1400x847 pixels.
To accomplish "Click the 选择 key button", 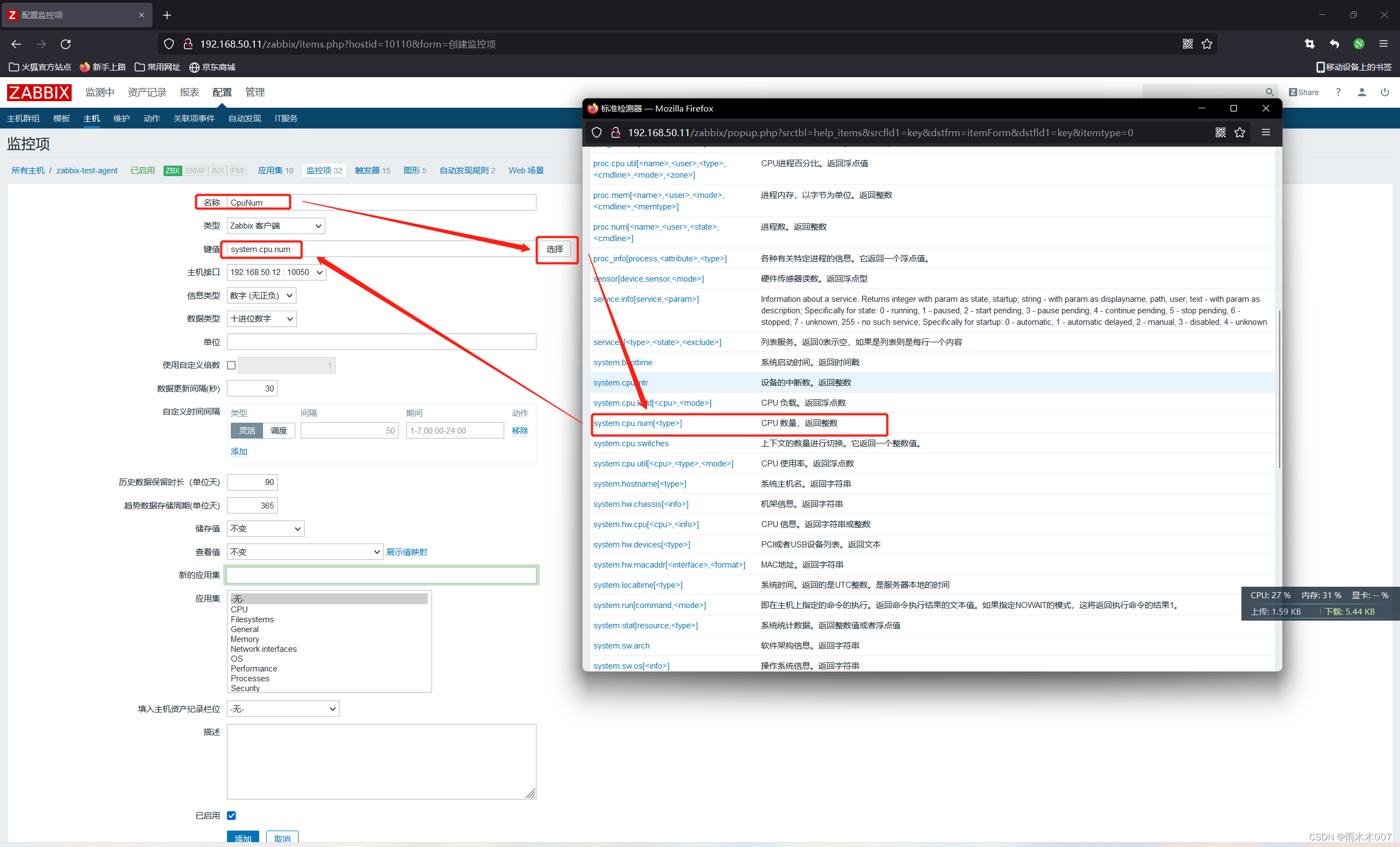I will [x=555, y=249].
